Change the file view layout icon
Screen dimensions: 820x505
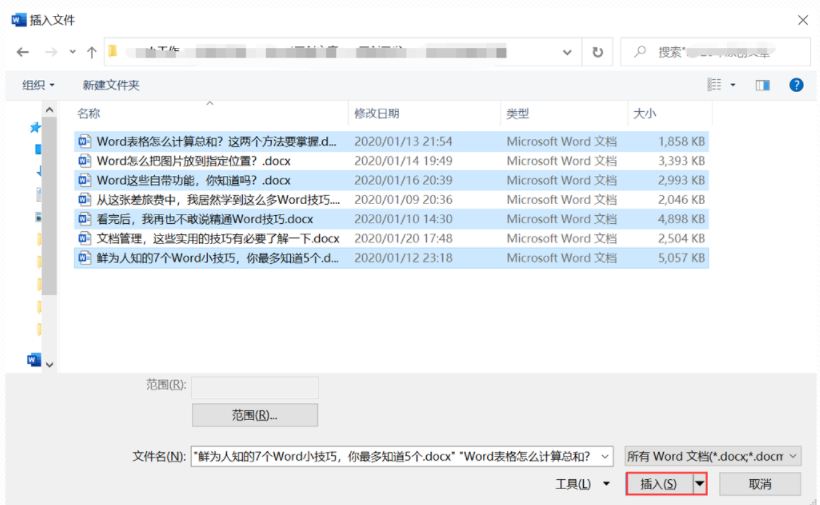(x=714, y=85)
